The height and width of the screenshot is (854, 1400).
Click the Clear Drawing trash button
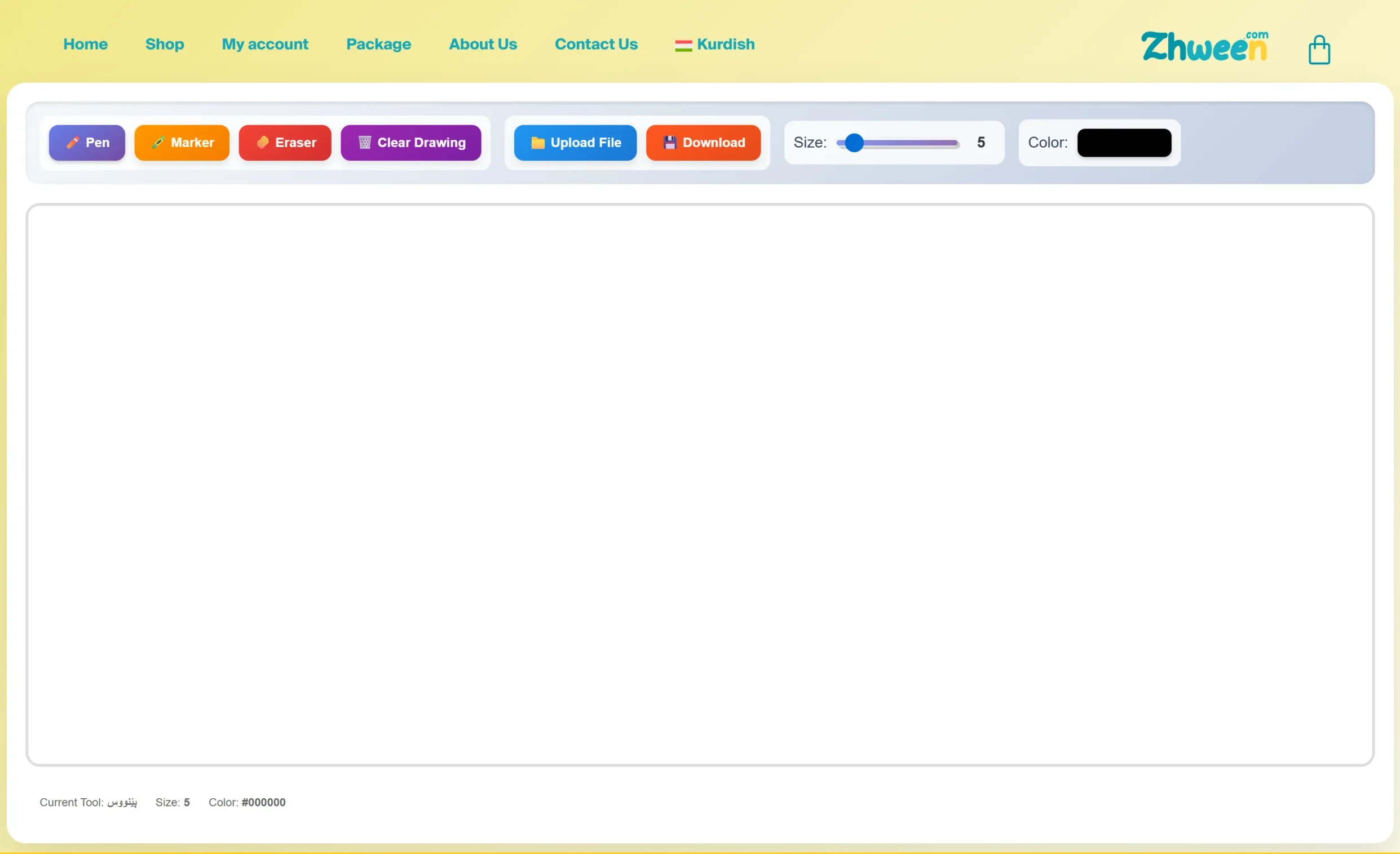(x=411, y=143)
